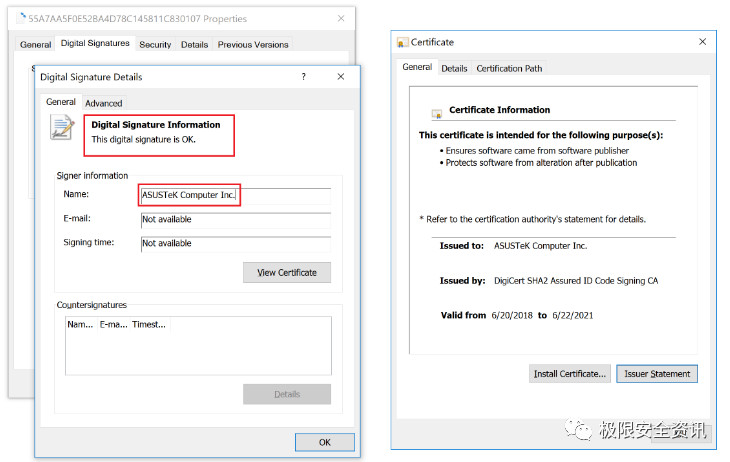Viewport: 730px width, 462px height.
Task: Click the Install Certificate... button
Action: click(x=569, y=374)
